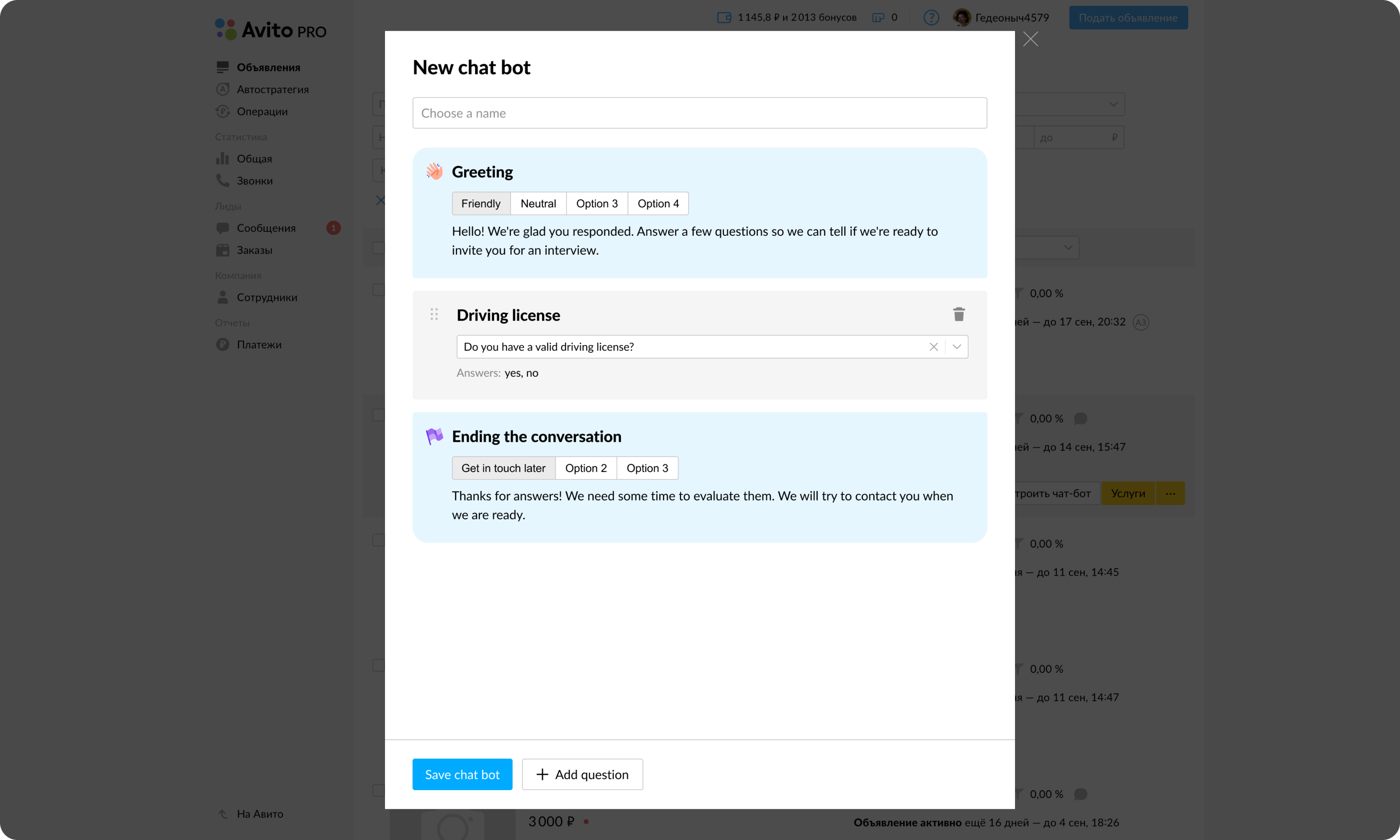Select the Friendly greeting tone
Viewport: 1400px width, 840px height.
480,203
